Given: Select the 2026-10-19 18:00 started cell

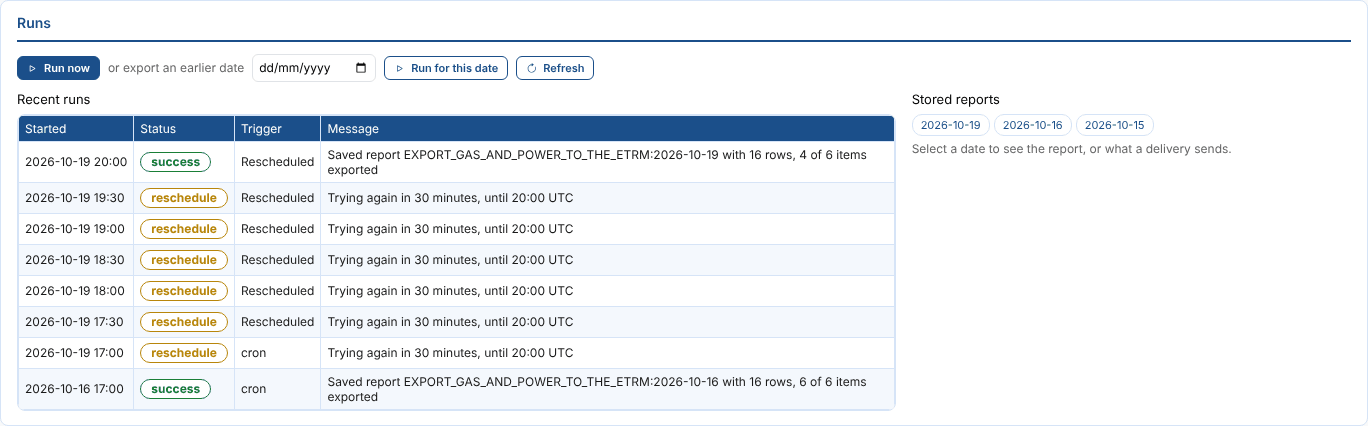Looking at the screenshot, I should [x=76, y=291].
